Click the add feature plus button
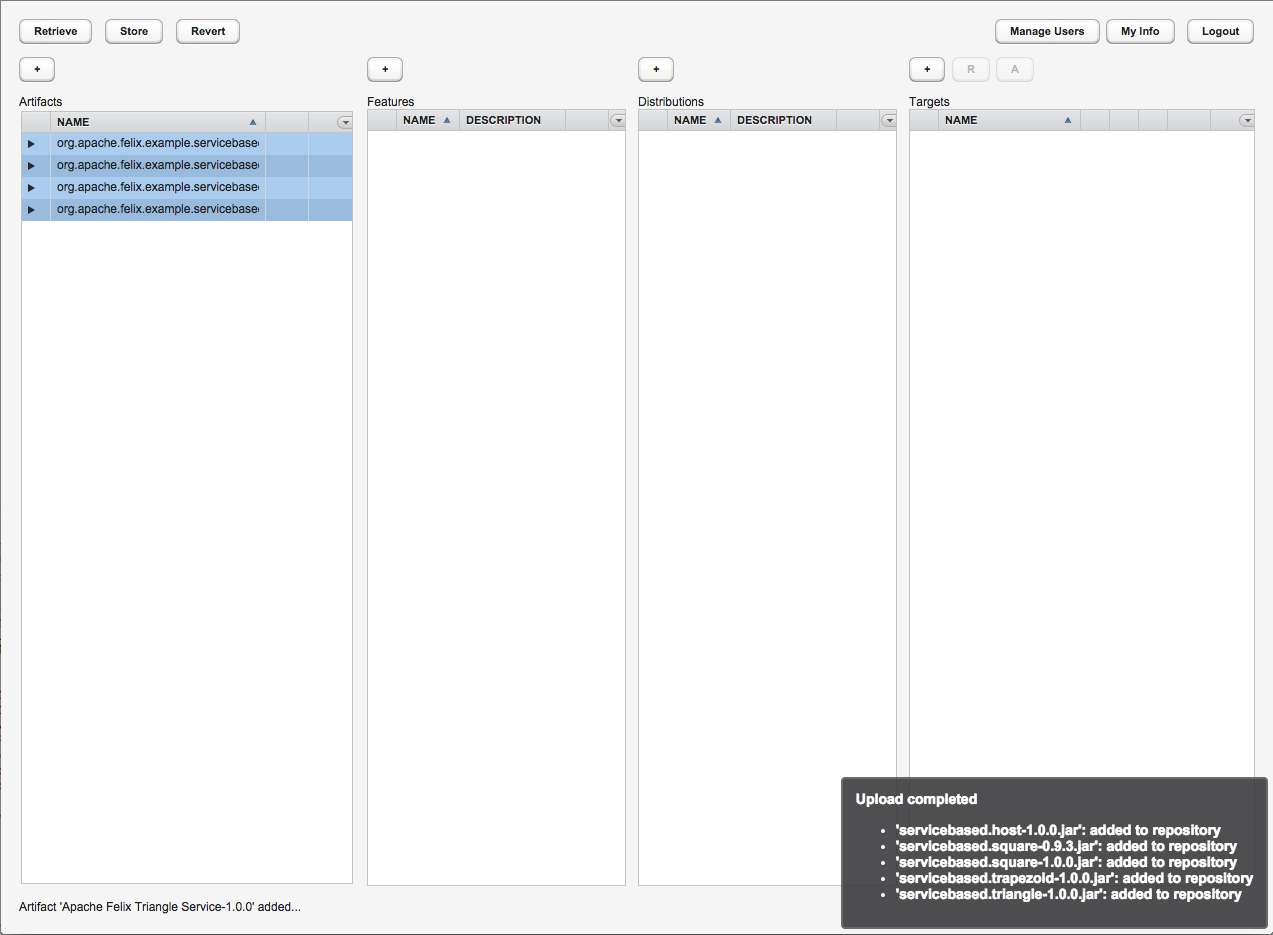The image size is (1273, 935). coord(385,69)
